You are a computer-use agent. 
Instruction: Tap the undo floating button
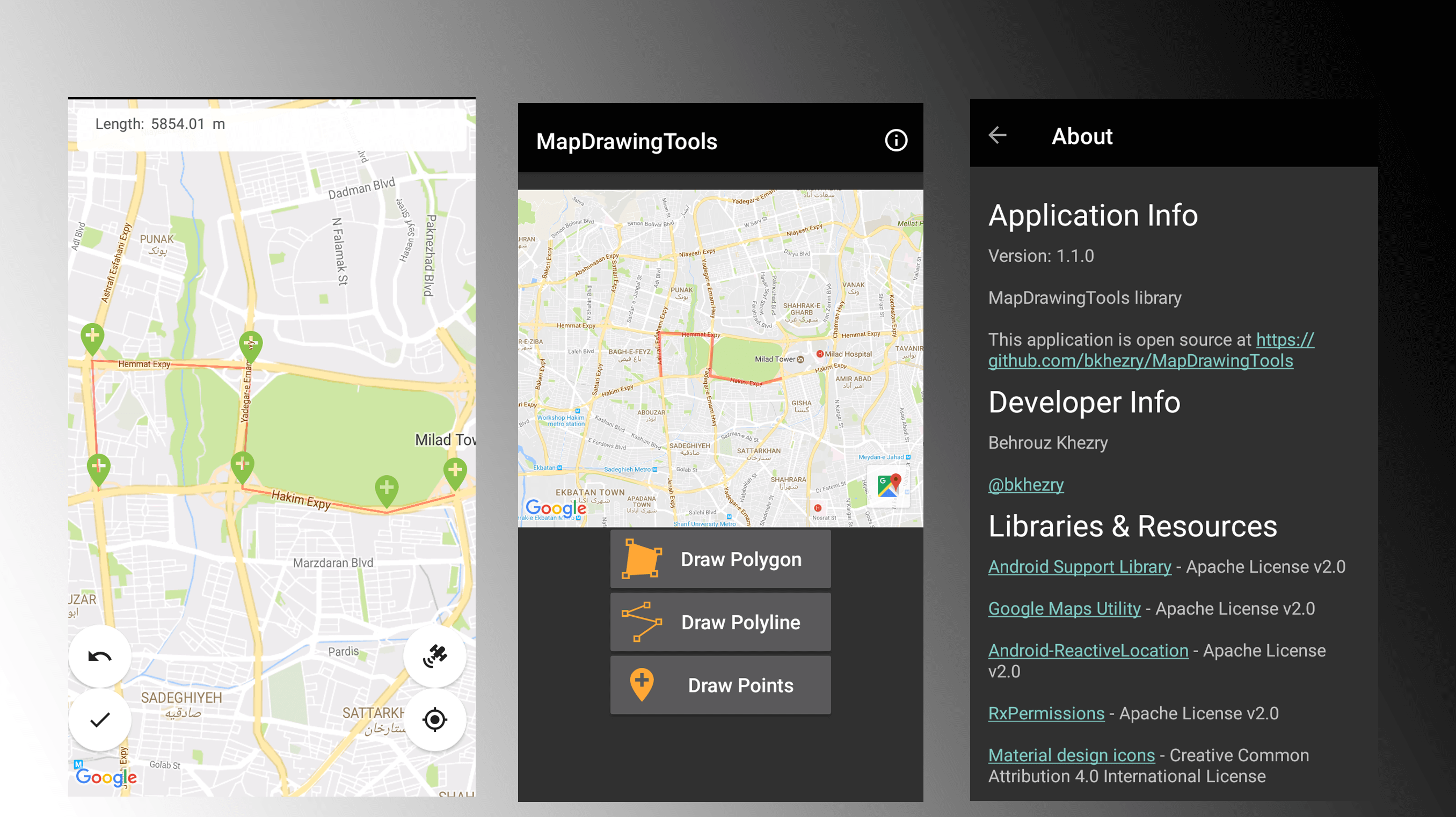[x=100, y=656]
